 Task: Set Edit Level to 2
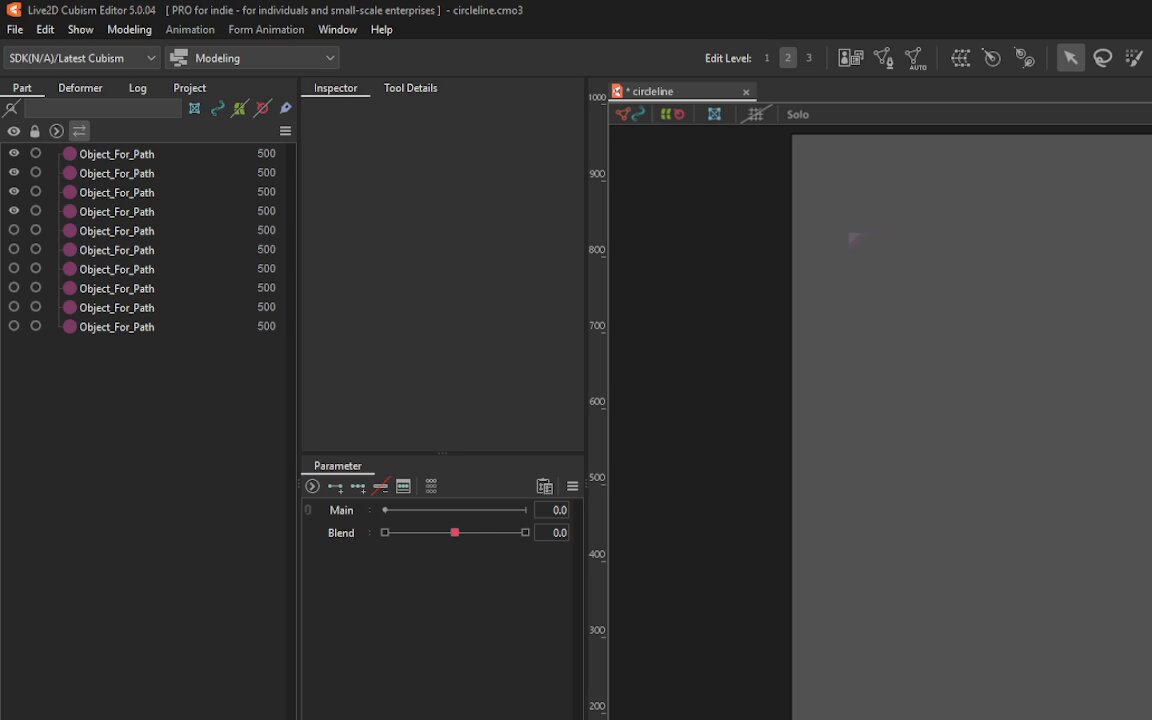click(788, 58)
